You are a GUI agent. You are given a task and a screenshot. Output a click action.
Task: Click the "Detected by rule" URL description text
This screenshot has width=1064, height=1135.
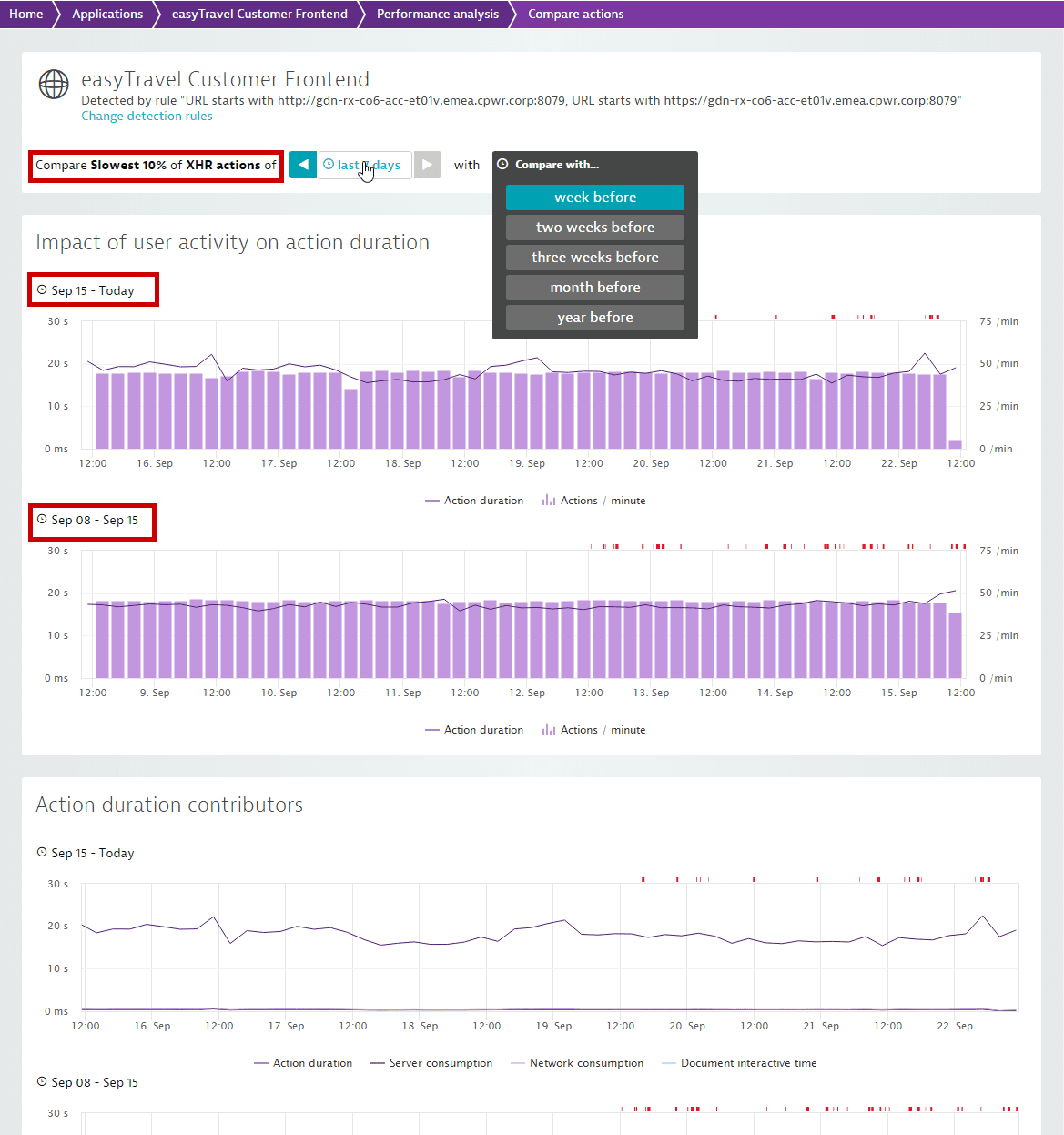click(521, 100)
